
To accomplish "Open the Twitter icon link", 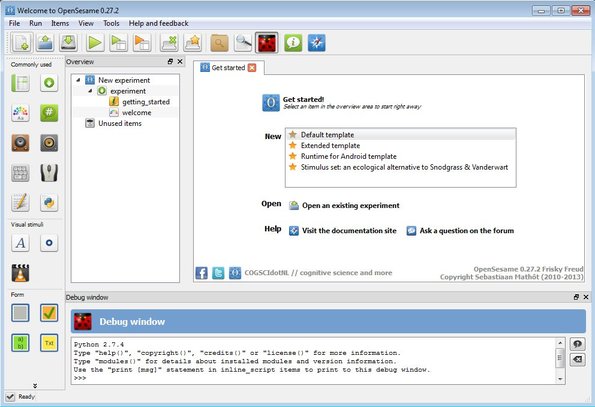I will tap(218, 273).
